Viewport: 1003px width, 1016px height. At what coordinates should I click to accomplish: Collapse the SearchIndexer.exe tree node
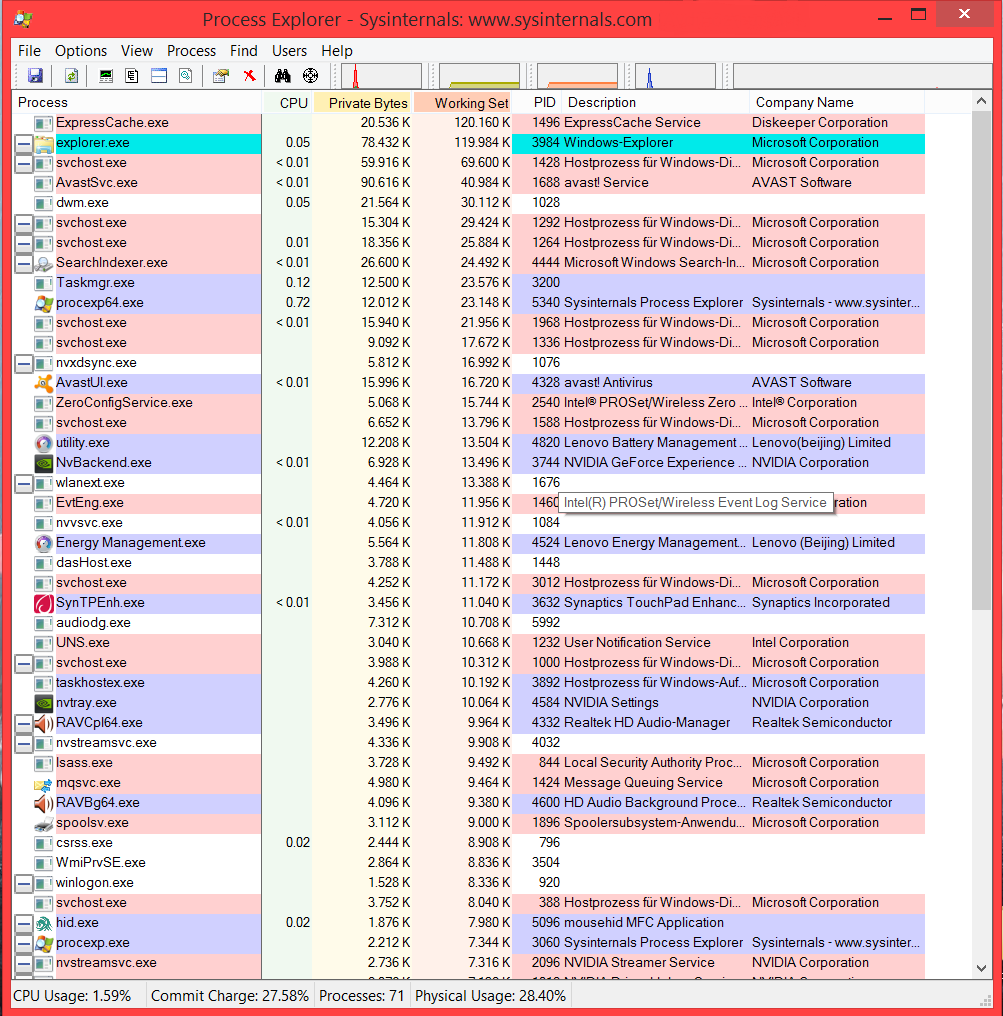[x=24, y=264]
